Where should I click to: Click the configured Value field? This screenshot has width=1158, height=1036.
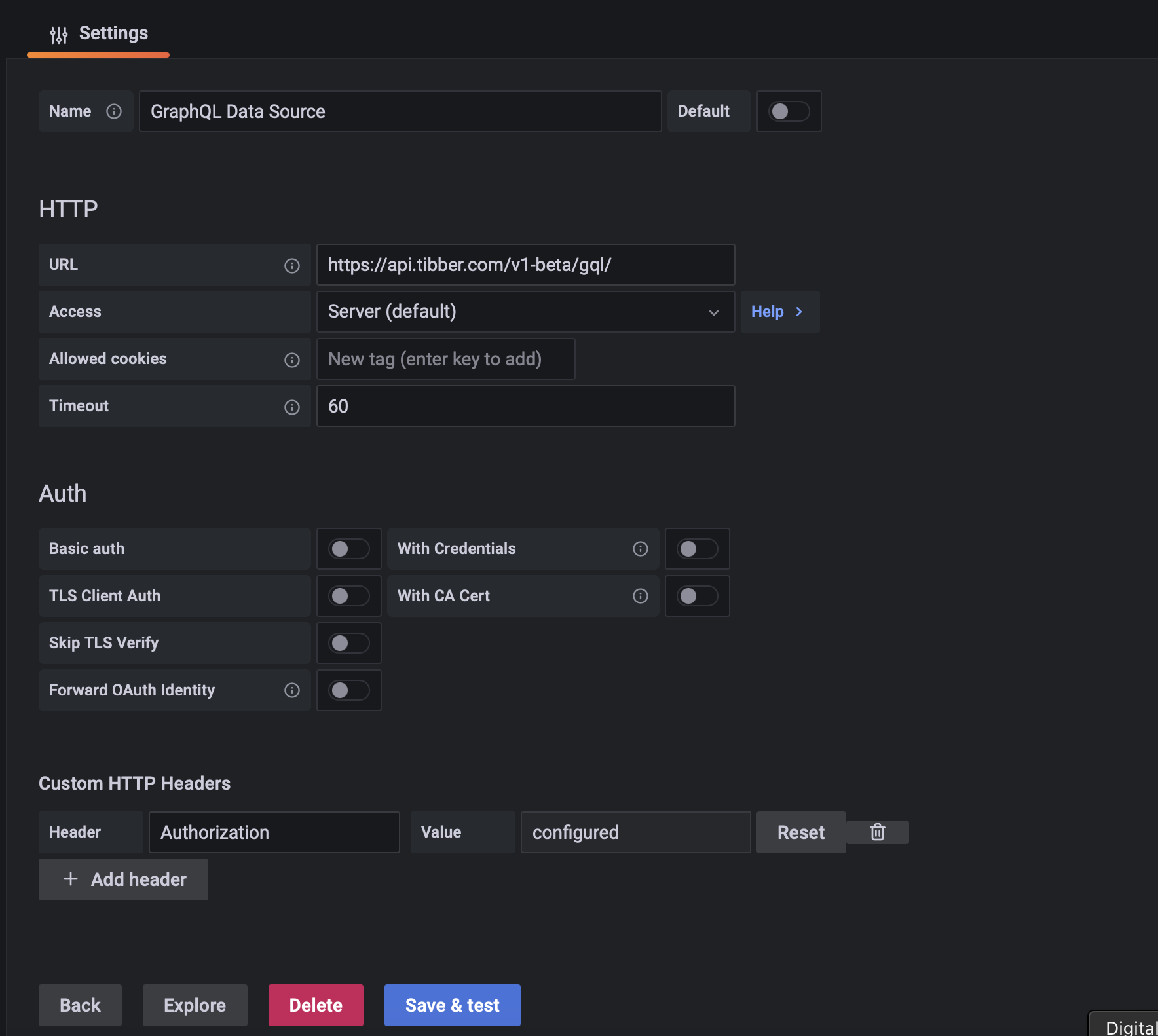[635, 832]
